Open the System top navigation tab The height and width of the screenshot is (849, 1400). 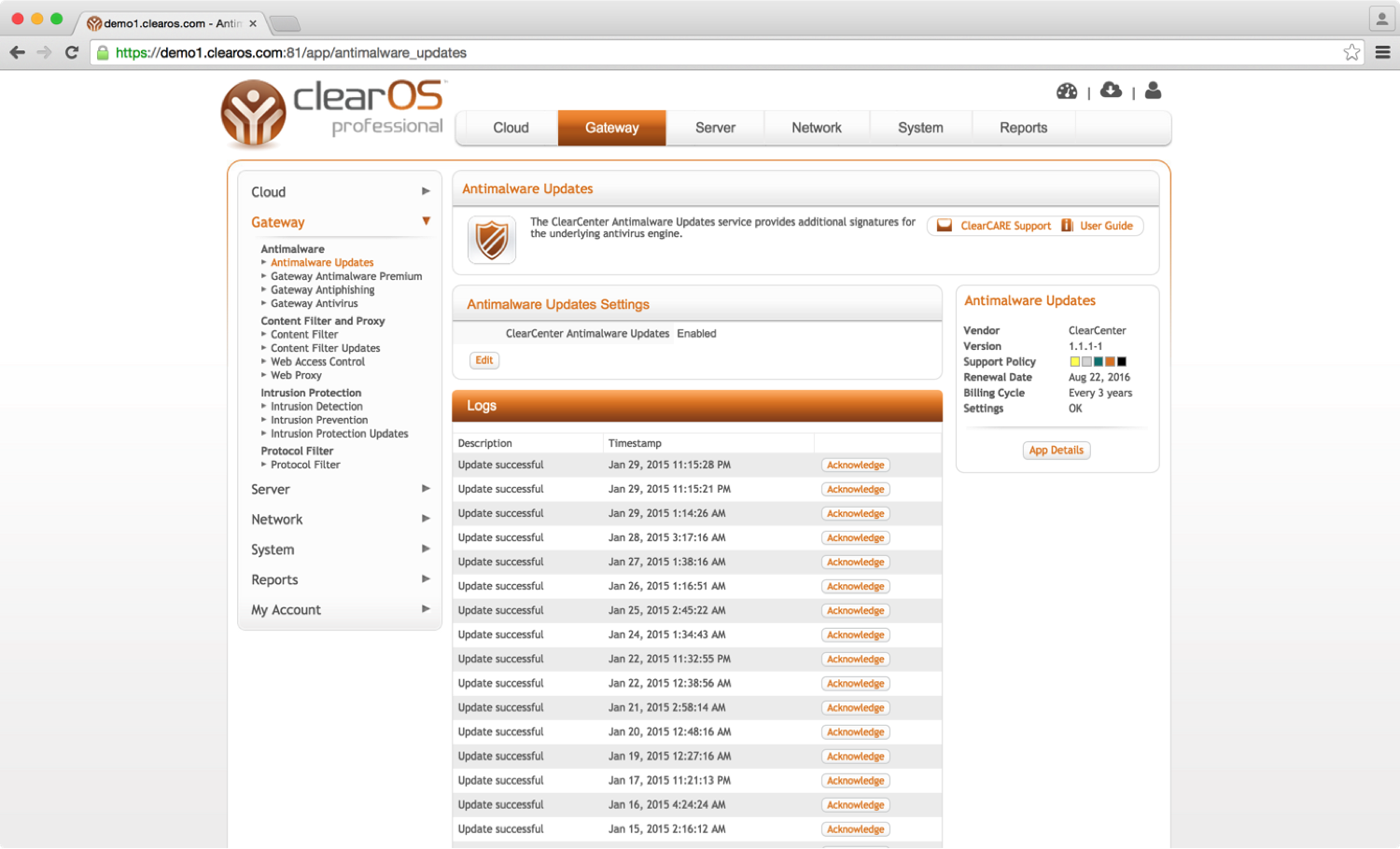tap(920, 128)
